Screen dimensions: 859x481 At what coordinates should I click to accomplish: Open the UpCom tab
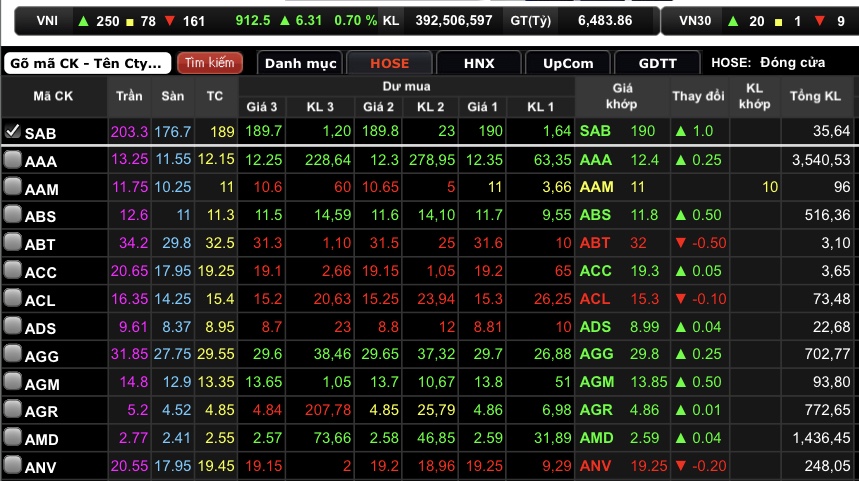tap(568, 63)
